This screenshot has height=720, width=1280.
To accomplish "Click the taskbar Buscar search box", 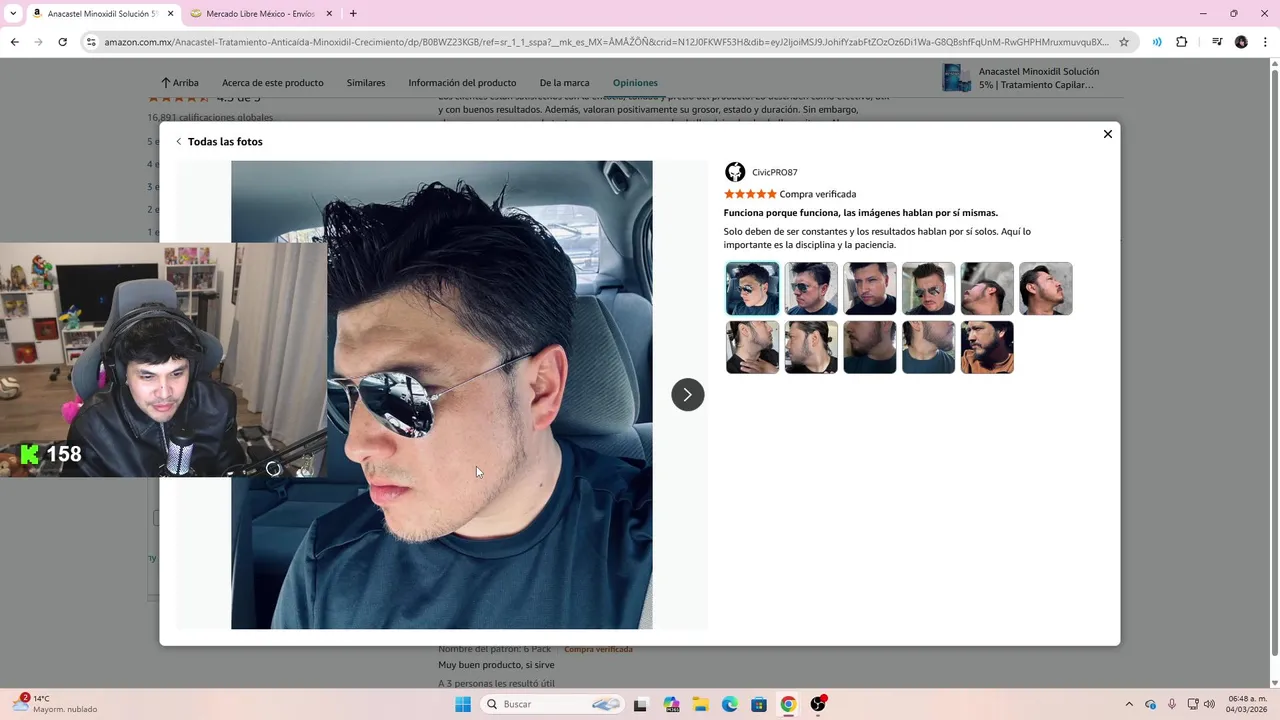I will (552, 704).
